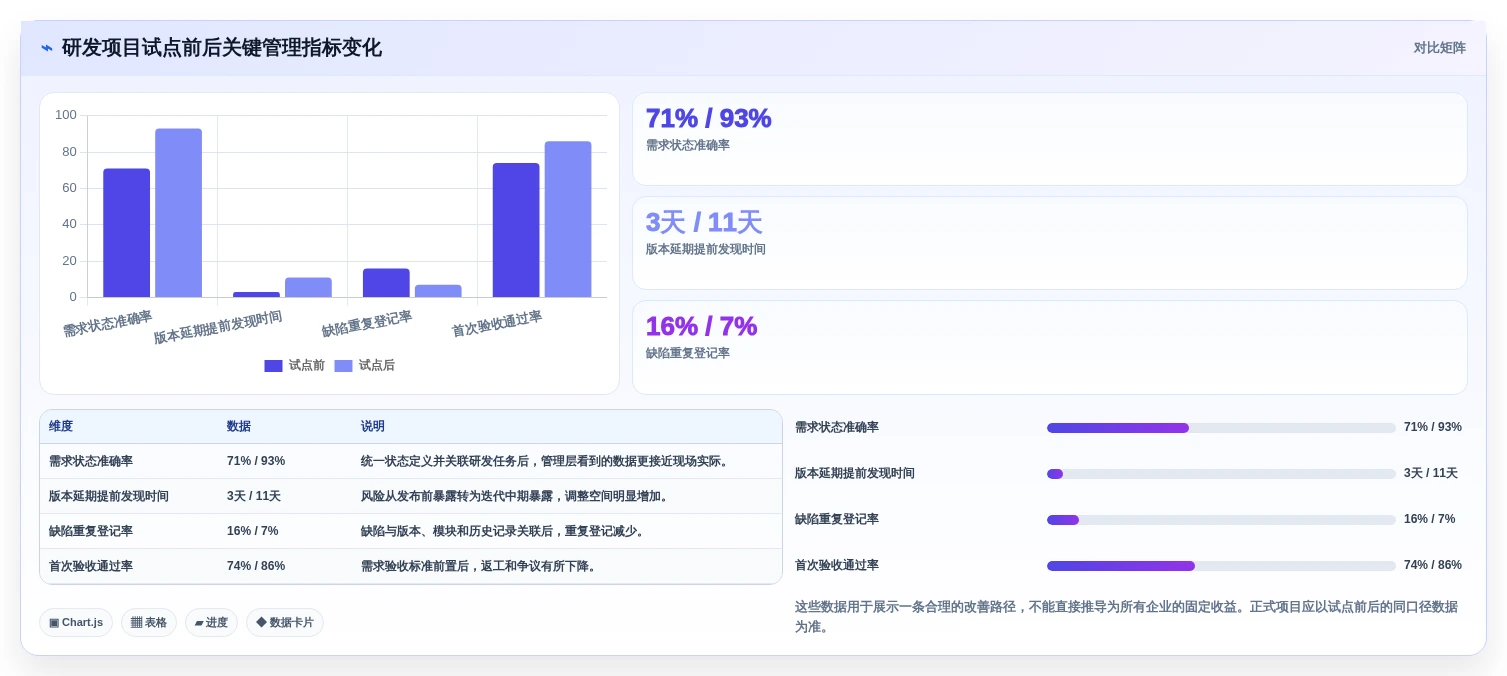This screenshot has width=1507, height=676.
Task: Click the 研发项目试点前后关键管理指标变化 title
Action: (x=222, y=48)
